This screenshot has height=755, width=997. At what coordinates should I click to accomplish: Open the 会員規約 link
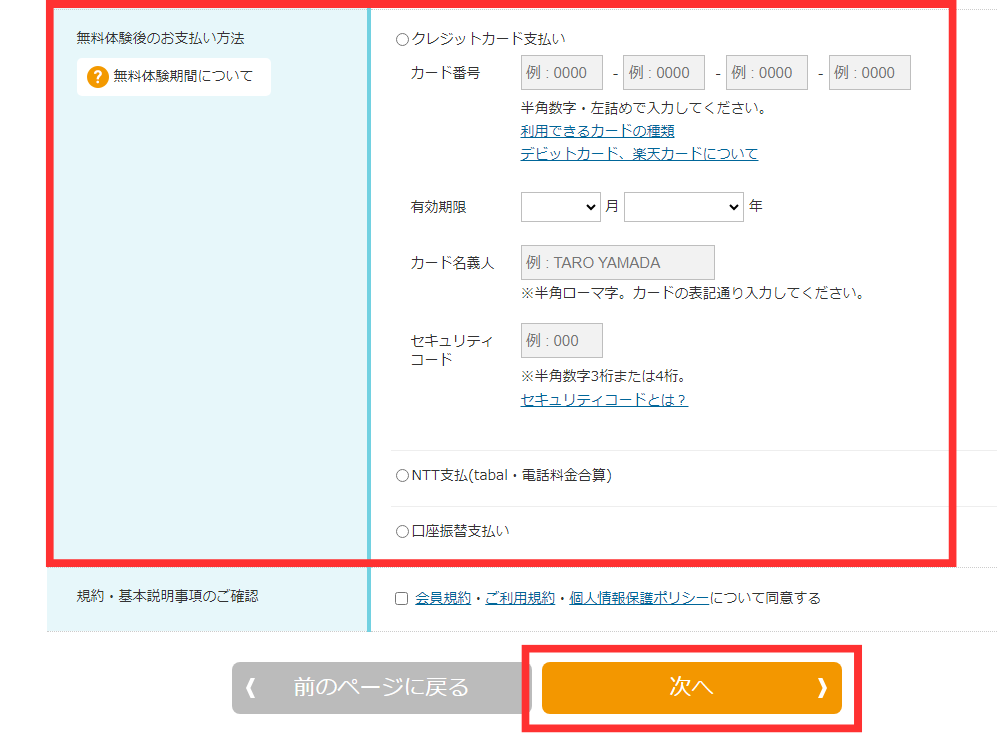click(x=443, y=598)
